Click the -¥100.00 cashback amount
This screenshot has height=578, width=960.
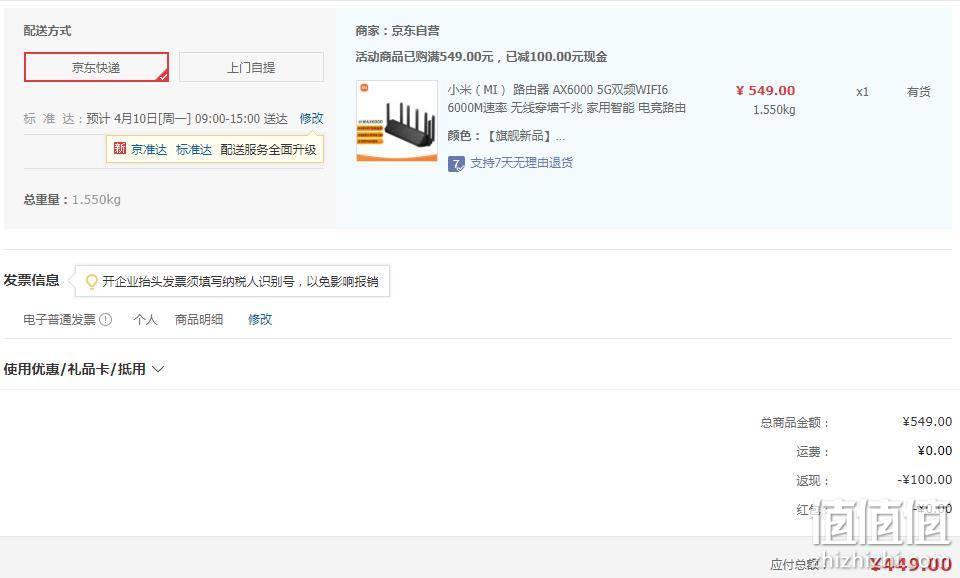924,480
